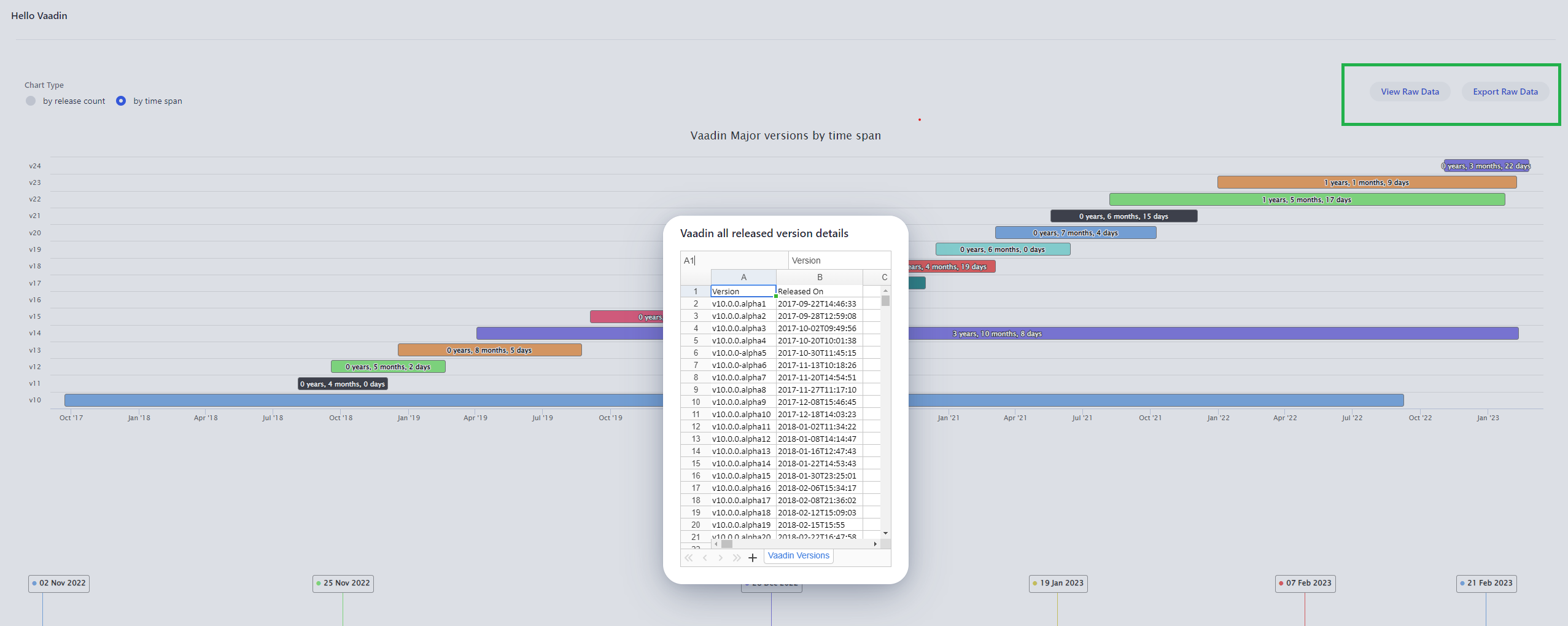Click the formula field showing 'Version'
Screen dimensions: 1568x626
839,260
